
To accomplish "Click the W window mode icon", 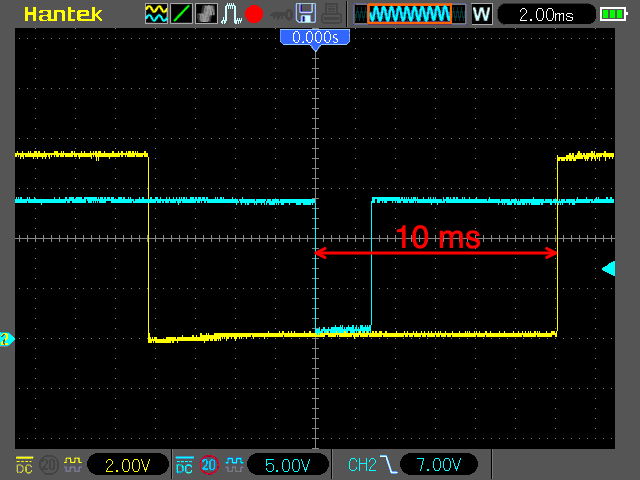I will point(481,14).
